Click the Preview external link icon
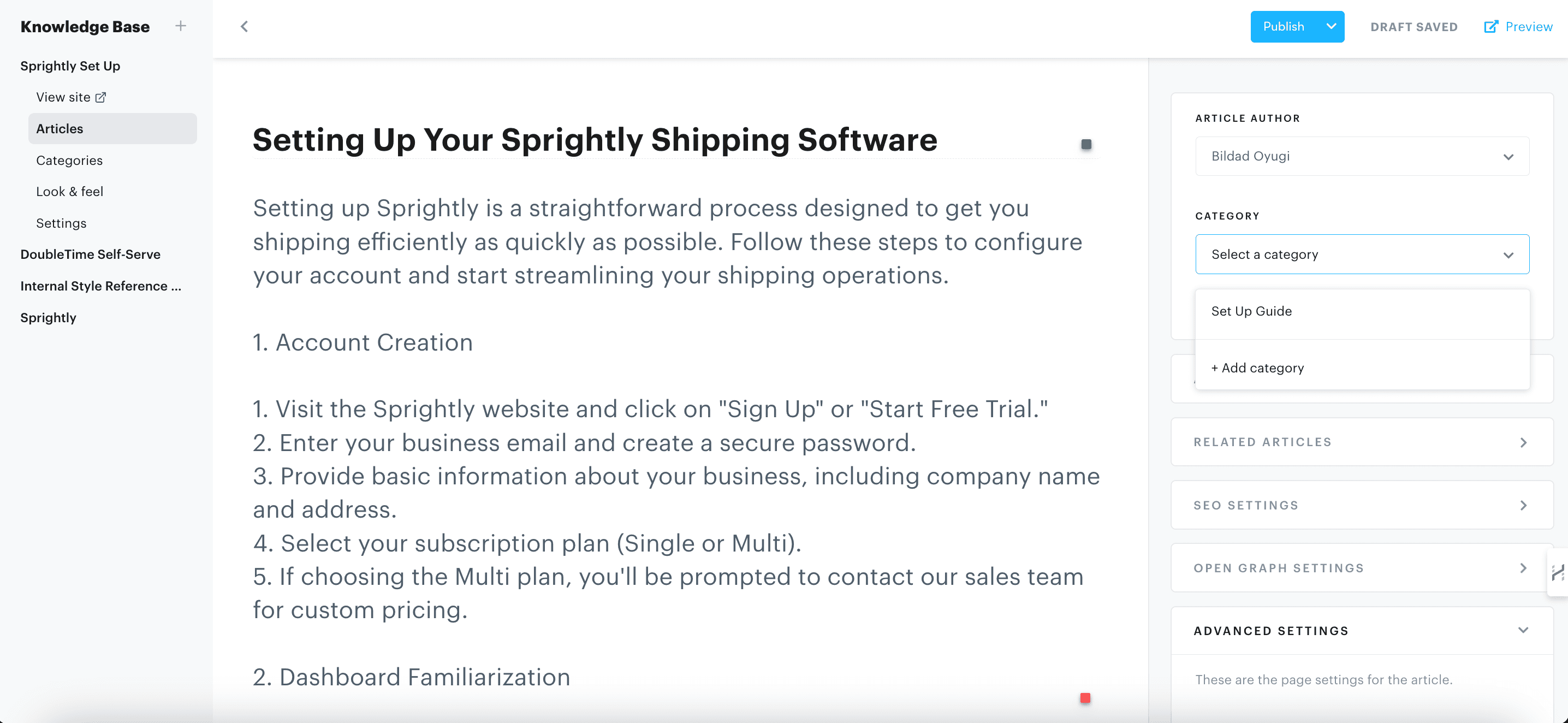This screenshot has width=1568, height=723. point(1490,27)
